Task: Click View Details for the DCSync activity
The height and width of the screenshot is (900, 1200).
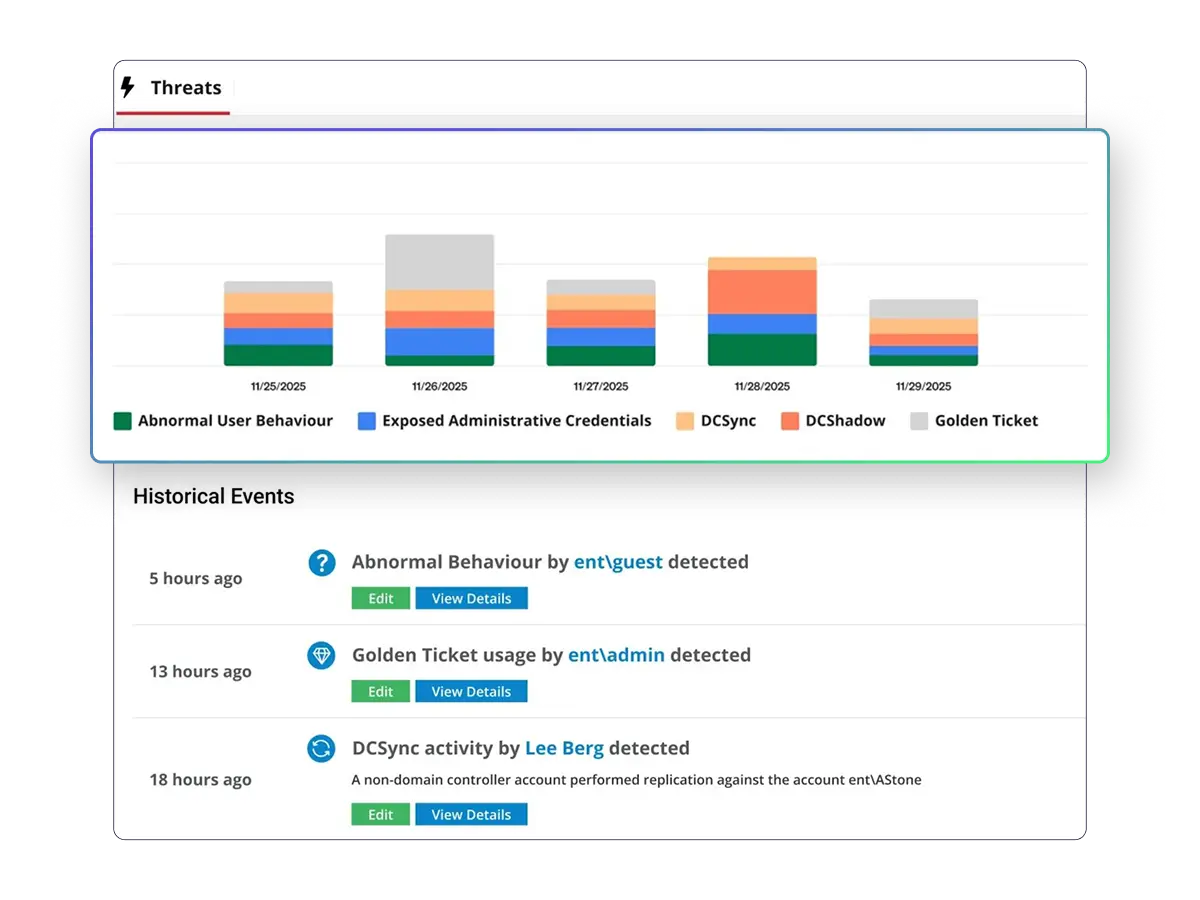Action: point(471,813)
